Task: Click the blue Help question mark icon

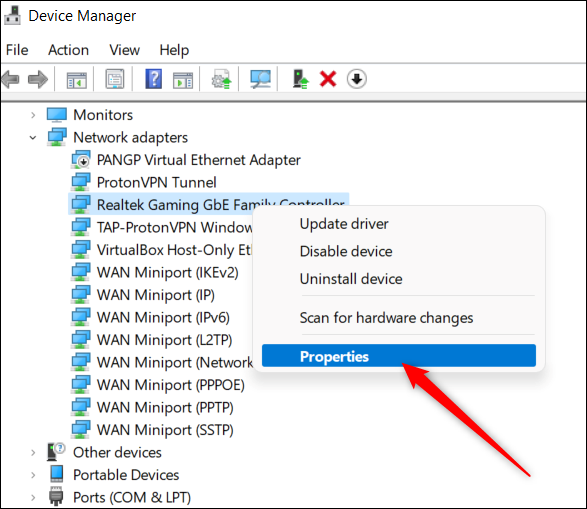Action: 154,79
